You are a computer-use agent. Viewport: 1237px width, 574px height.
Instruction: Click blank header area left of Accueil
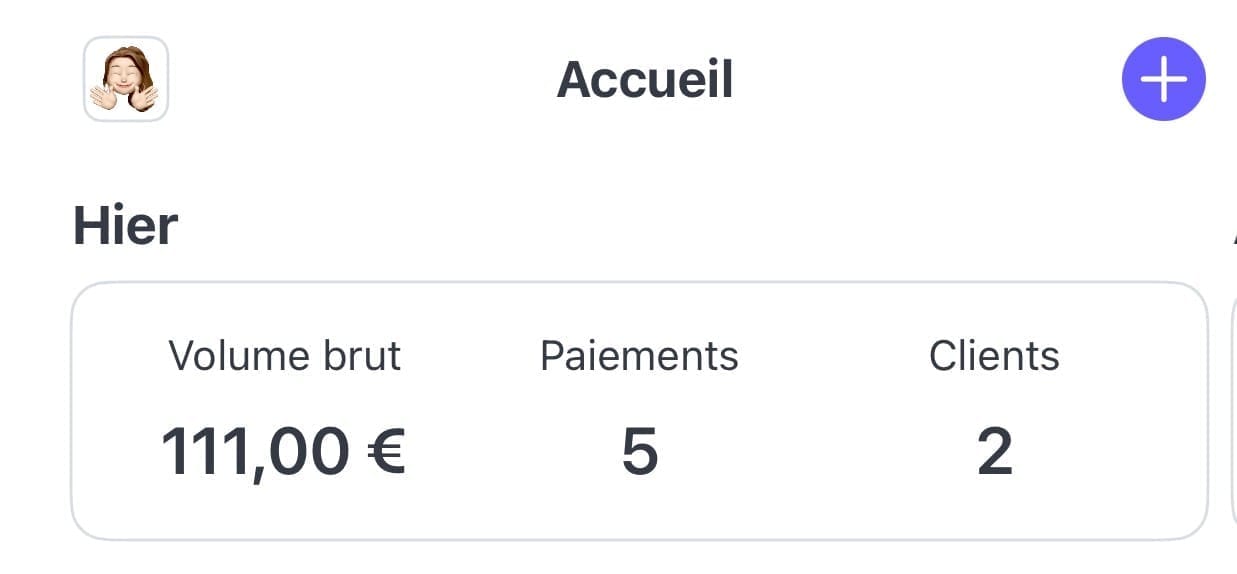(x=360, y=80)
